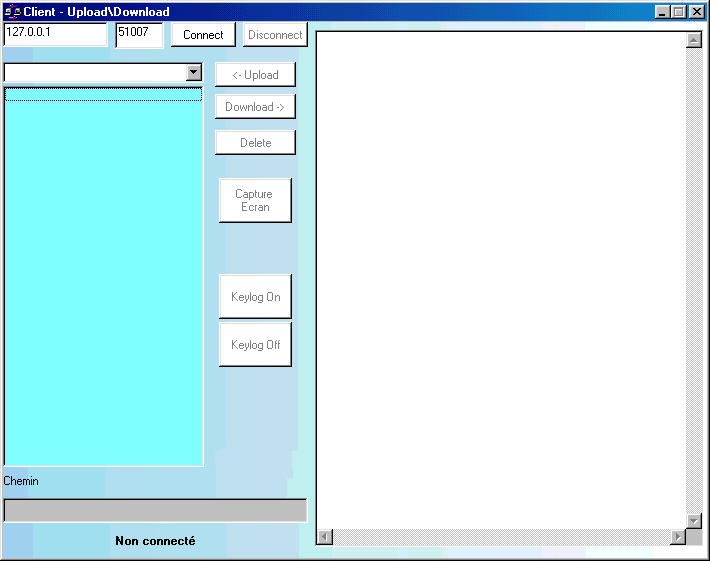710x561 pixels.
Task: Enable keylogging with Keylog On
Action: click(x=255, y=297)
